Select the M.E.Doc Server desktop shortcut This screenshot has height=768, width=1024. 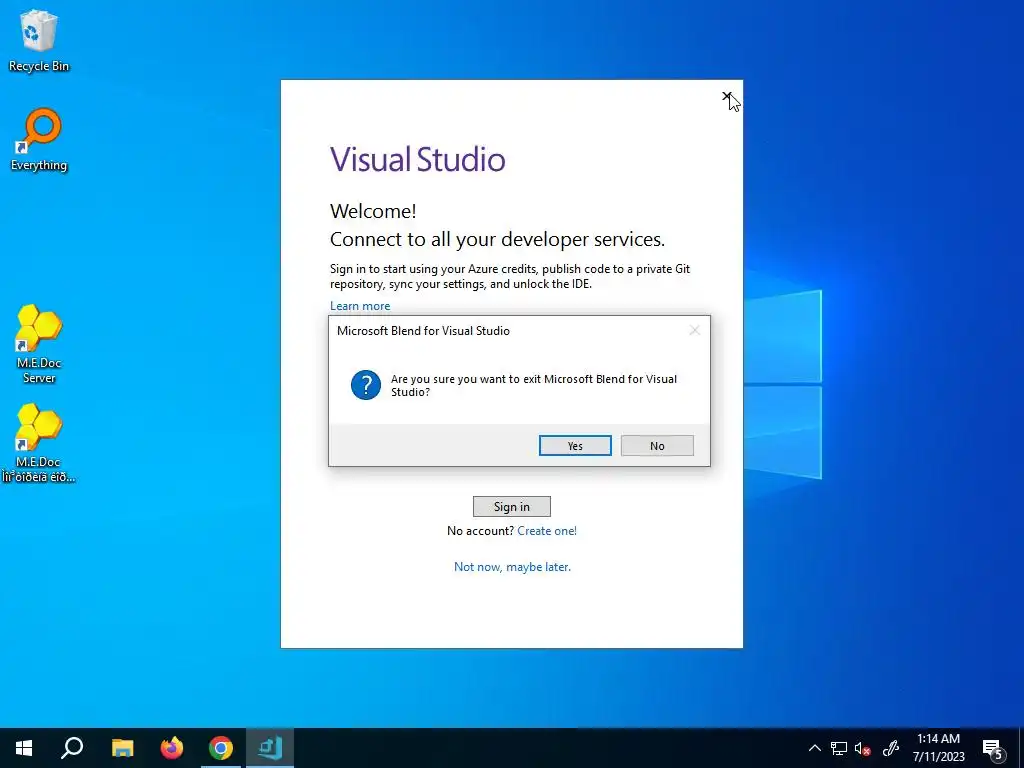[39, 344]
